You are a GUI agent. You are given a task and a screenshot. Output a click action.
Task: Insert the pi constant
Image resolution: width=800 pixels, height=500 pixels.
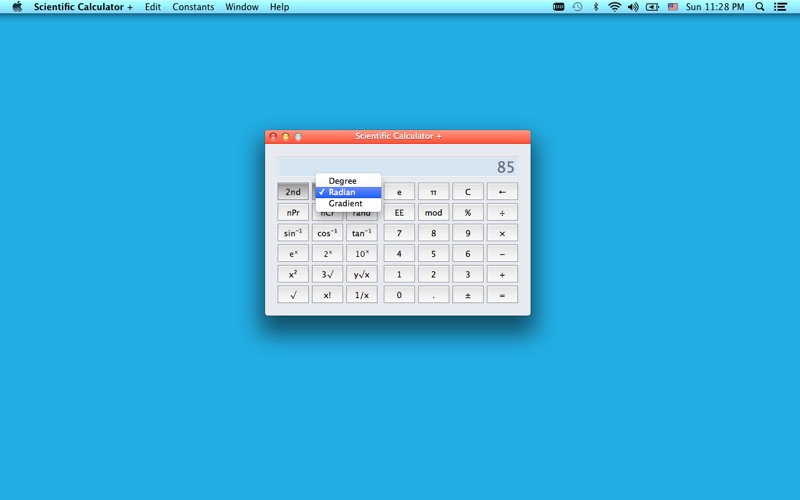click(433, 191)
